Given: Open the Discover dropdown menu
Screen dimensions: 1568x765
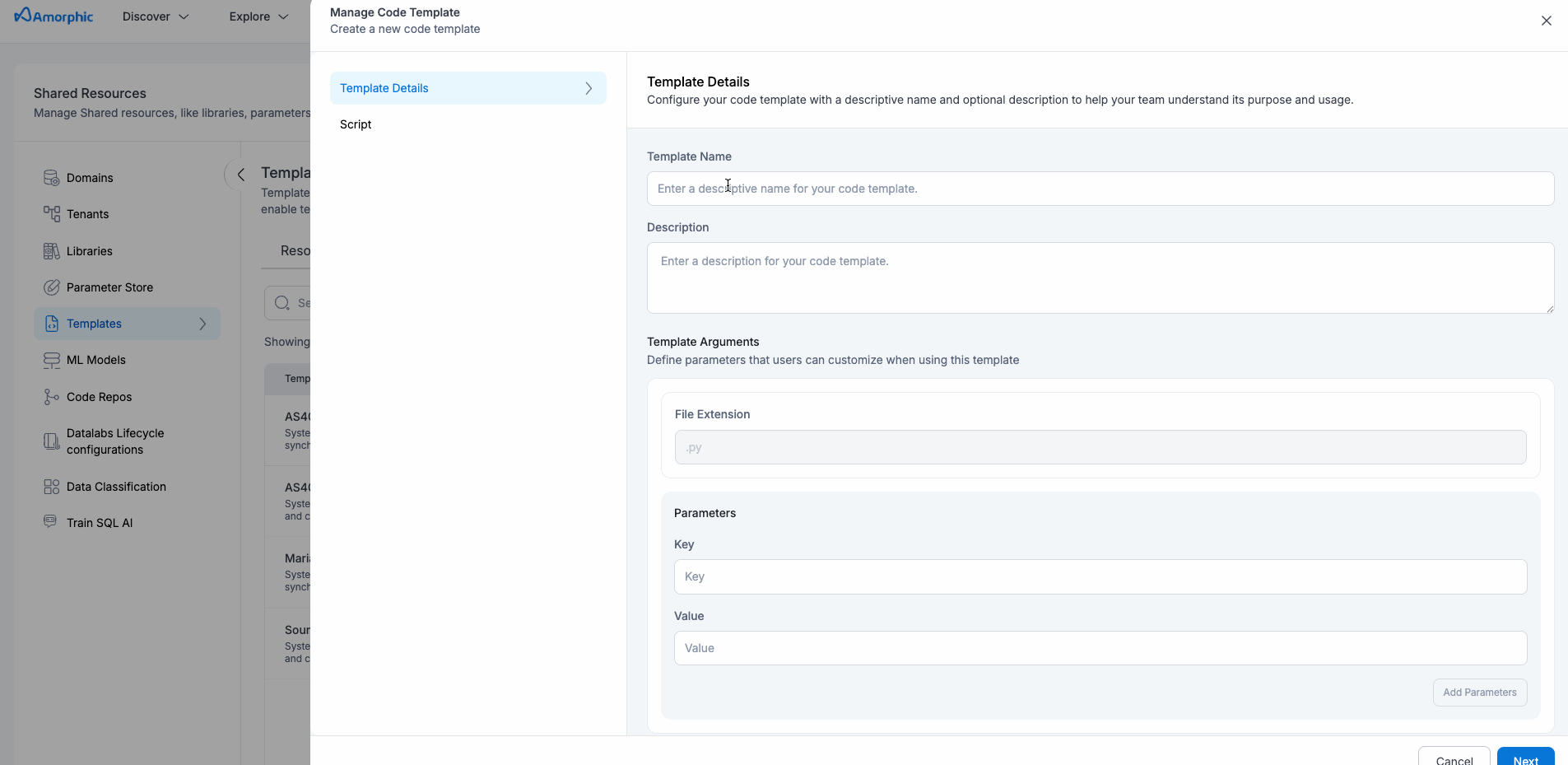Looking at the screenshot, I should coord(156,16).
